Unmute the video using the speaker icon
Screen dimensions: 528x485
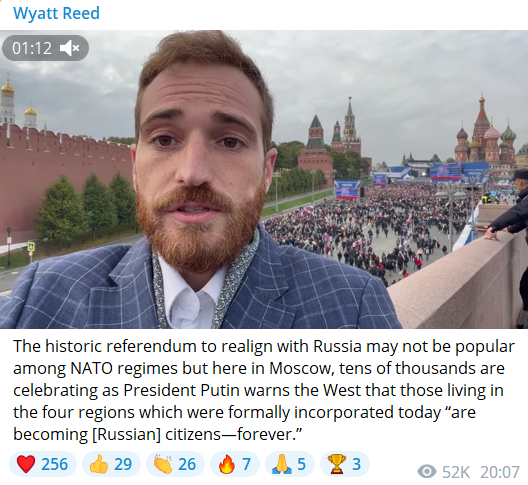[x=70, y=48]
